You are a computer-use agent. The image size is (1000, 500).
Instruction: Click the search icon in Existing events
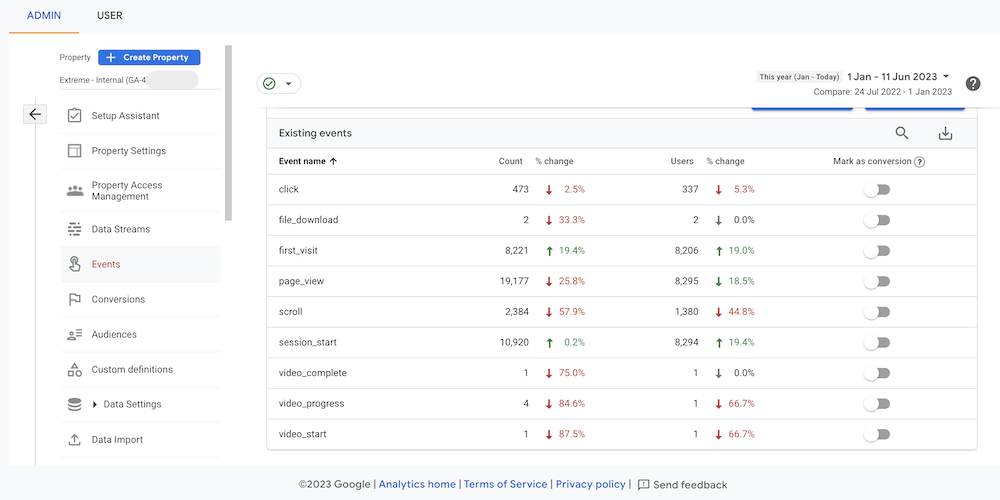(902, 133)
